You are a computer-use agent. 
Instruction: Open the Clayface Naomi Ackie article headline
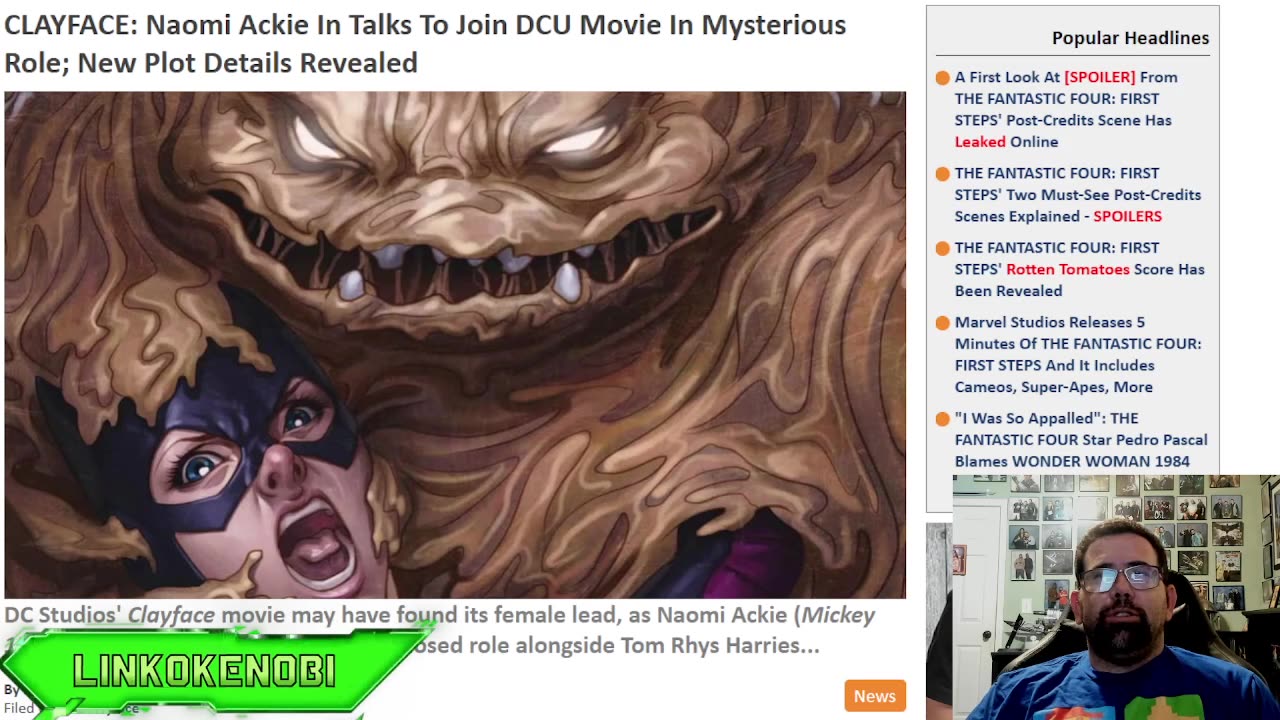[425, 43]
